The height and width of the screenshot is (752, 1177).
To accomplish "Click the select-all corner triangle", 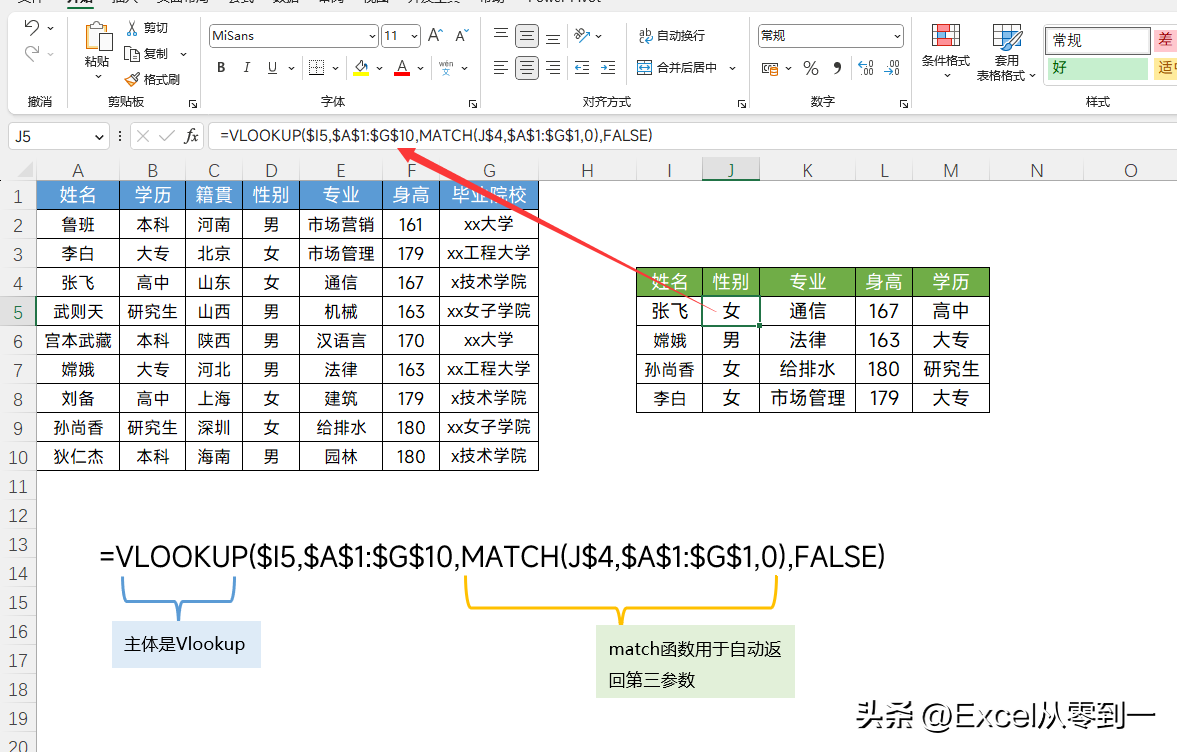I will coord(25,171).
